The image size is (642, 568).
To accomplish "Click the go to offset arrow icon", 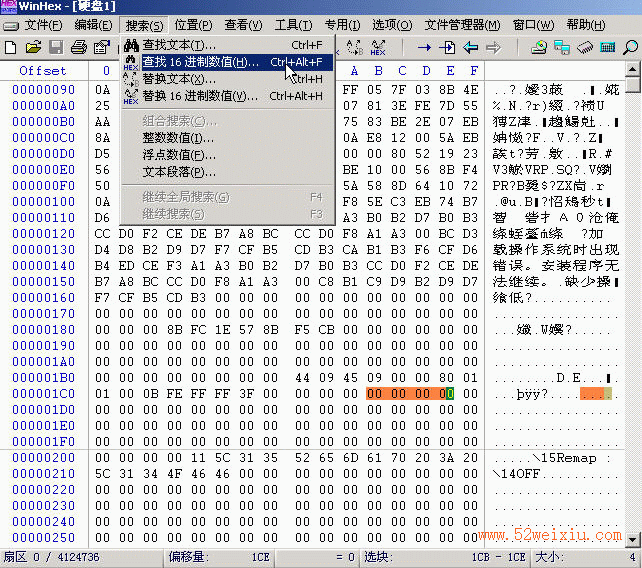I will tap(424, 48).
